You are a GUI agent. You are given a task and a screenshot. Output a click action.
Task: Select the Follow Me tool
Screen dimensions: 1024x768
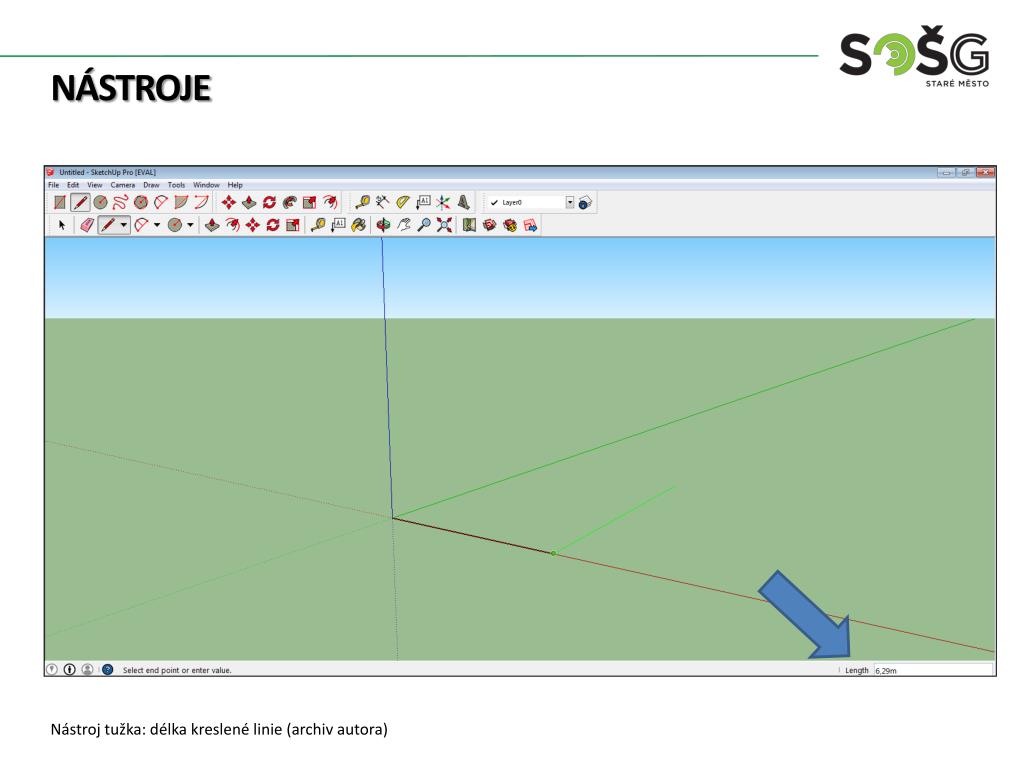pyautogui.click(x=289, y=202)
